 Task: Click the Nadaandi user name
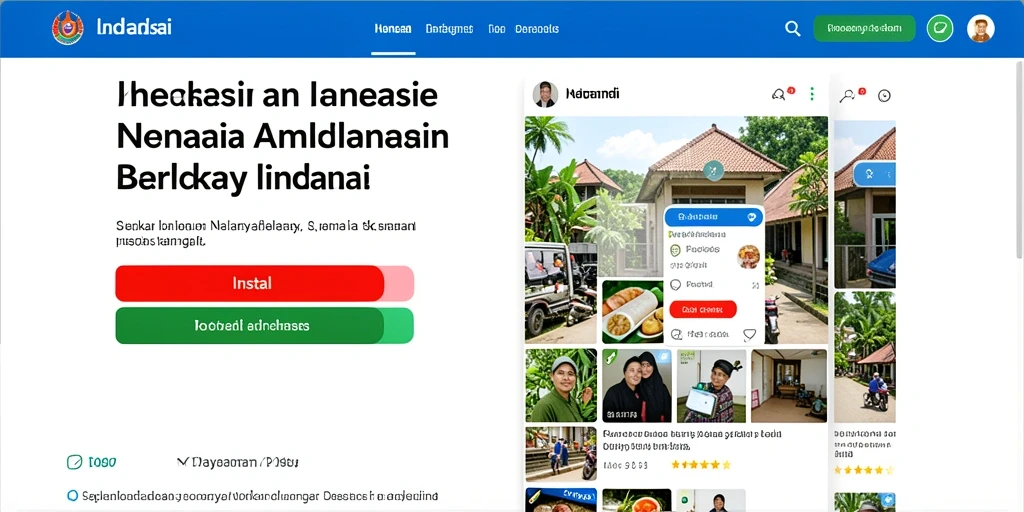click(592, 94)
